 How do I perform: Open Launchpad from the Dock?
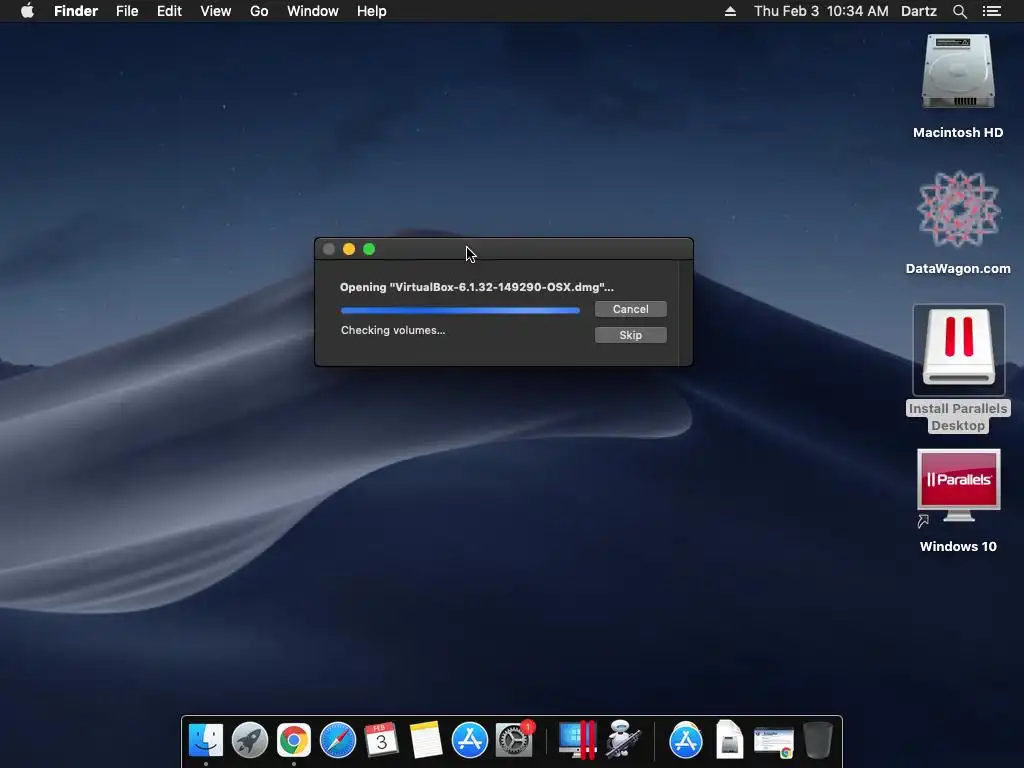click(249, 741)
